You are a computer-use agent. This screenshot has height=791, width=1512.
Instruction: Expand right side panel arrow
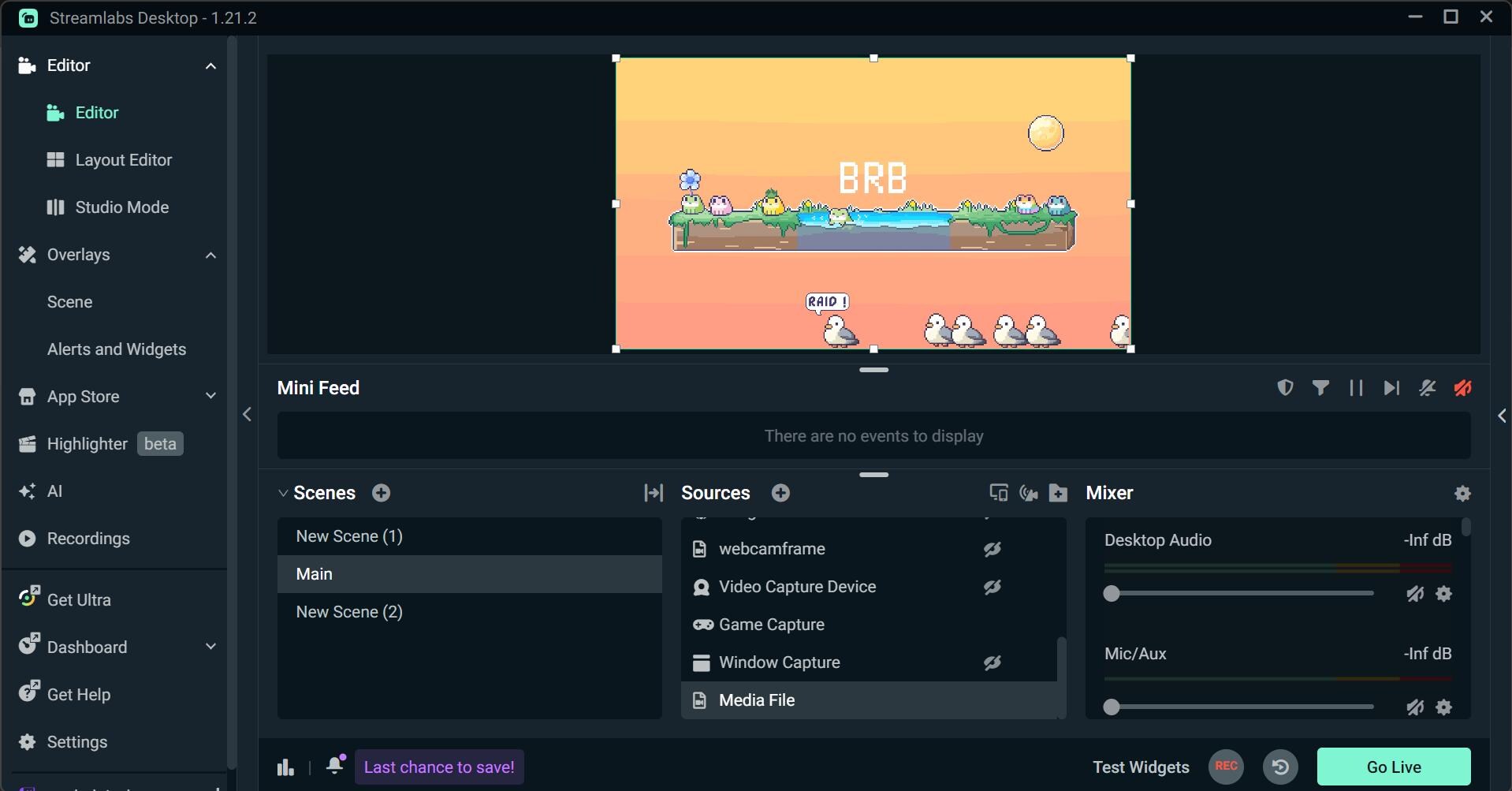(1501, 416)
